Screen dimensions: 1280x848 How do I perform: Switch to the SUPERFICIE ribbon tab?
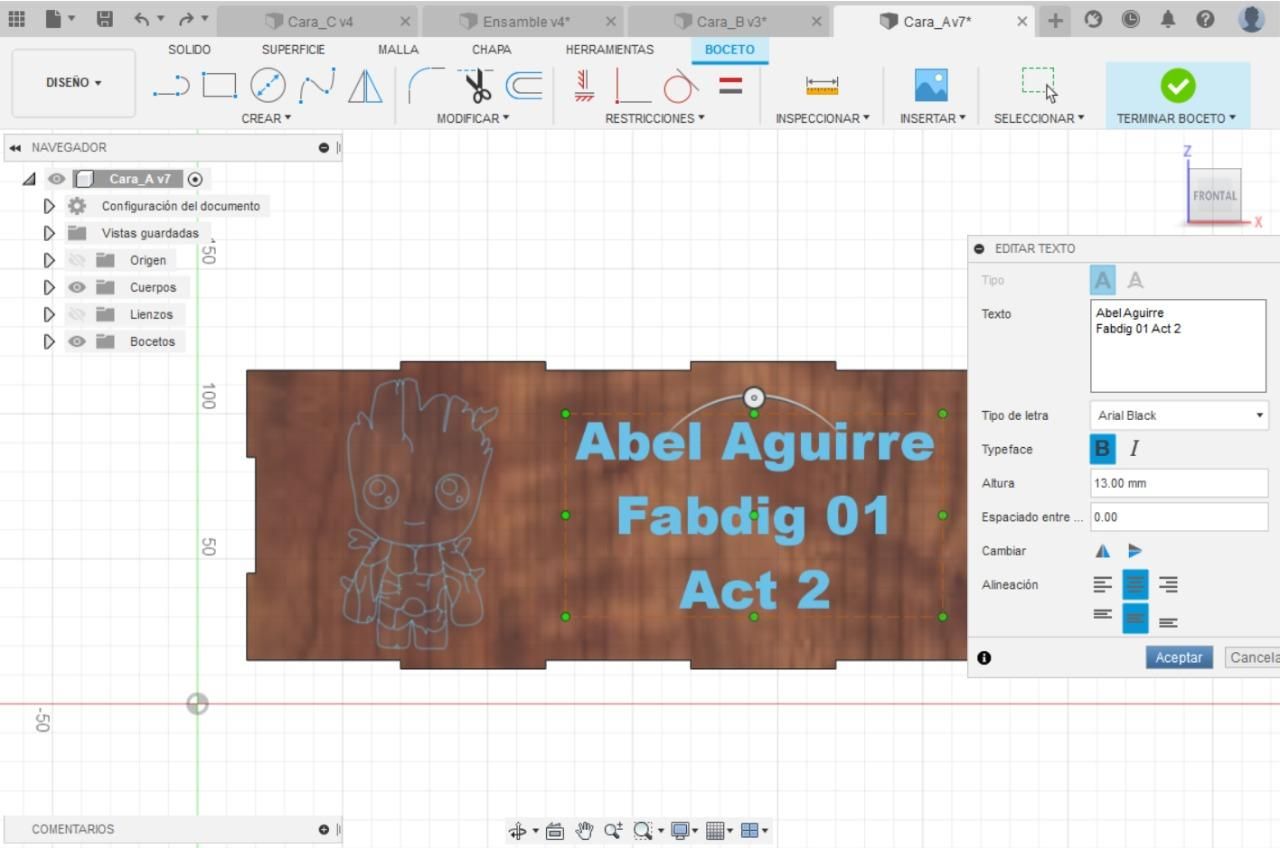point(293,49)
